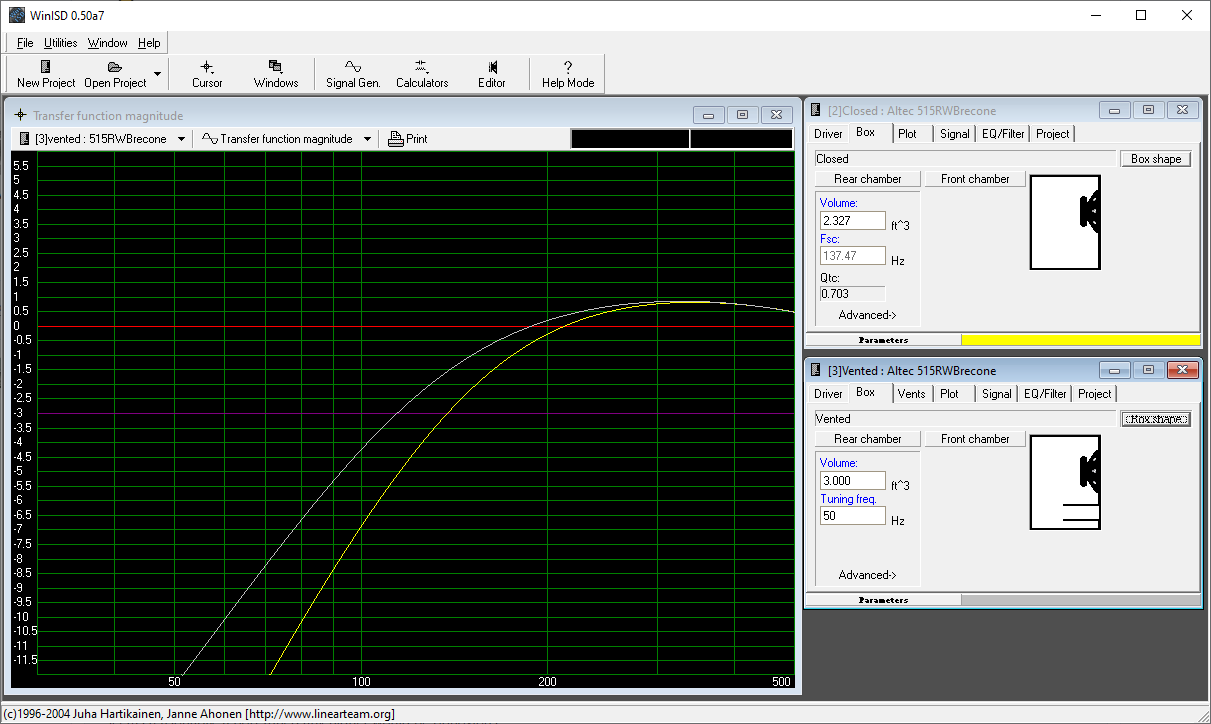Open the Editor tool
Viewport: 1211px width, 724px height.
tap(491, 74)
